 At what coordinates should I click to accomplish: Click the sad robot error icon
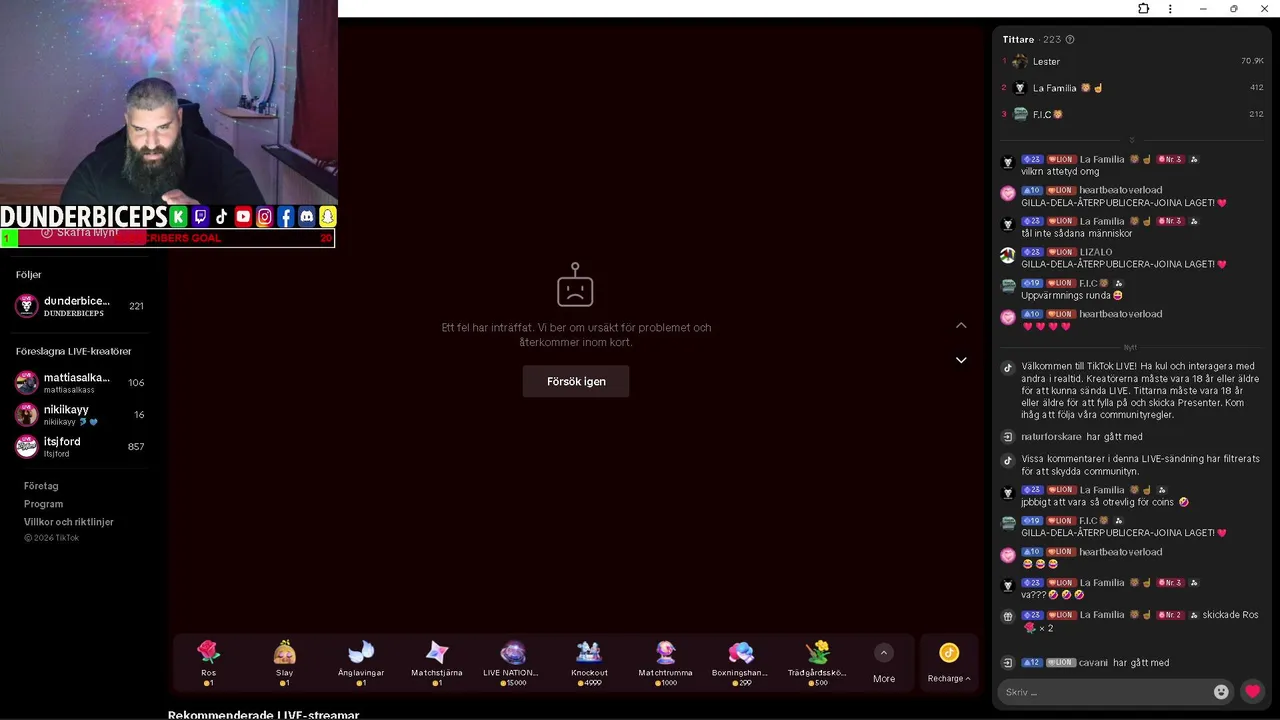pos(575,285)
